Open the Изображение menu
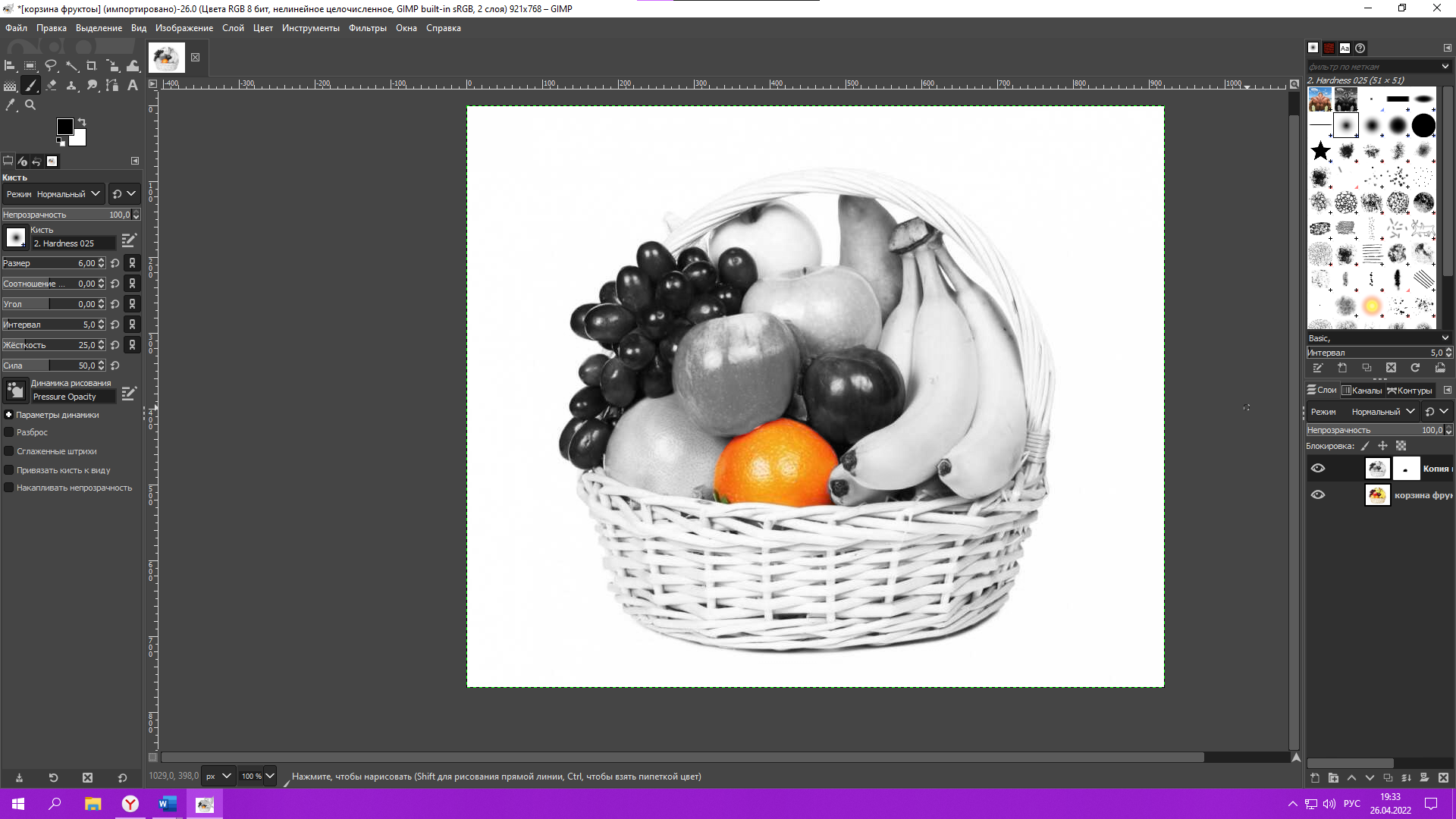The width and height of the screenshot is (1456, 819). click(x=184, y=28)
